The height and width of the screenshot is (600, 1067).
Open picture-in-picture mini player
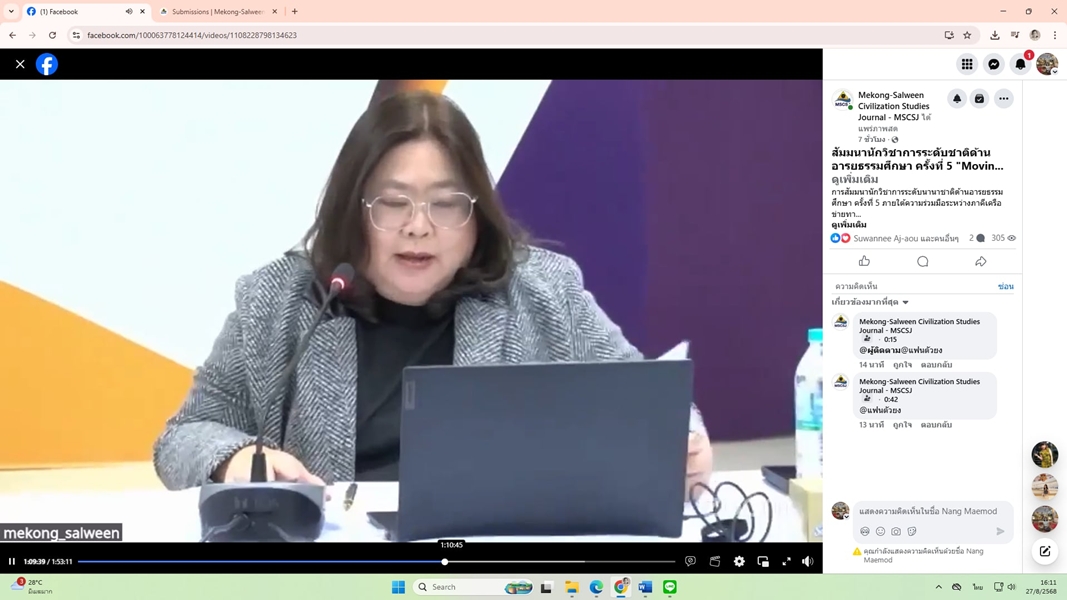pos(763,562)
